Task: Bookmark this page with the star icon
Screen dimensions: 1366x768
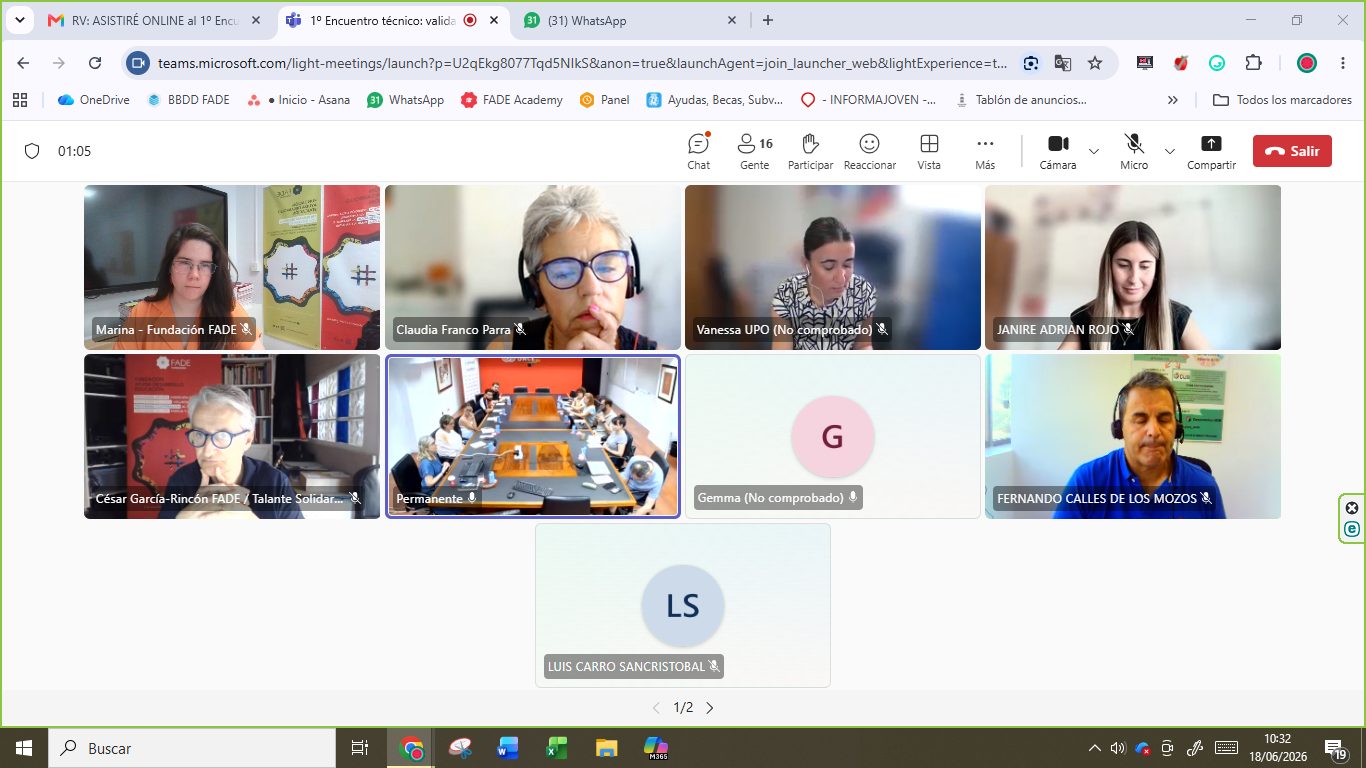Action: [1095, 63]
